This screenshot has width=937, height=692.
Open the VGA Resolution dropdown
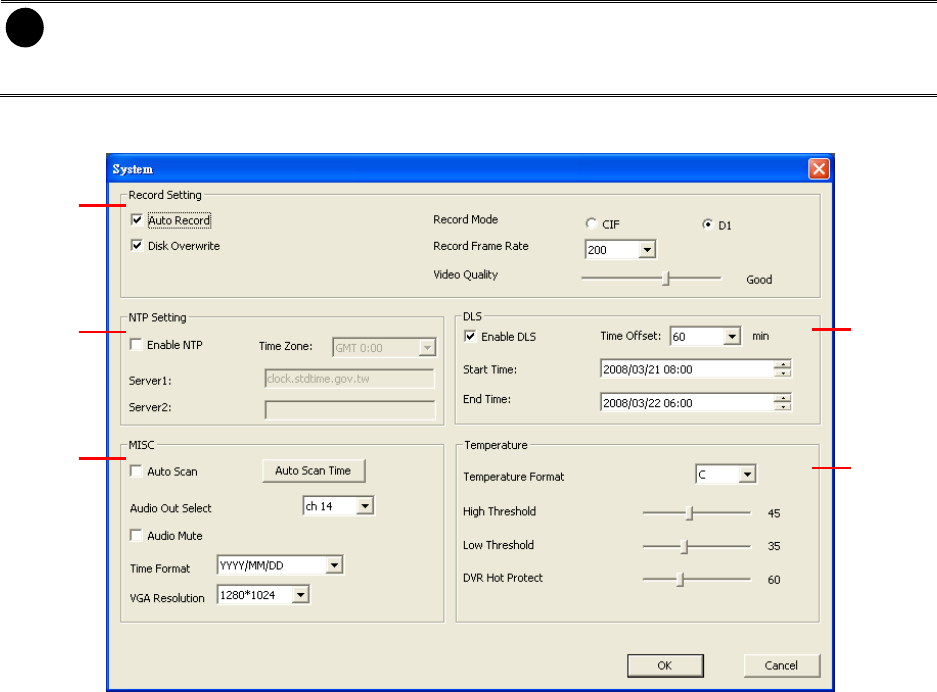tap(301, 596)
